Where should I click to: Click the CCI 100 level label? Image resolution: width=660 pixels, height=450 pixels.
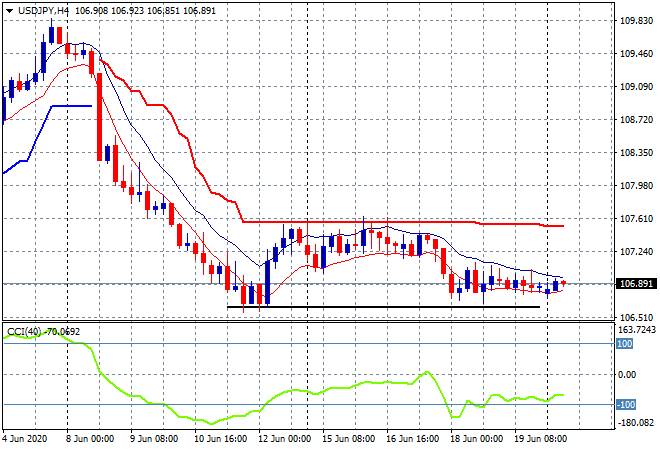(x=625, y=344)
